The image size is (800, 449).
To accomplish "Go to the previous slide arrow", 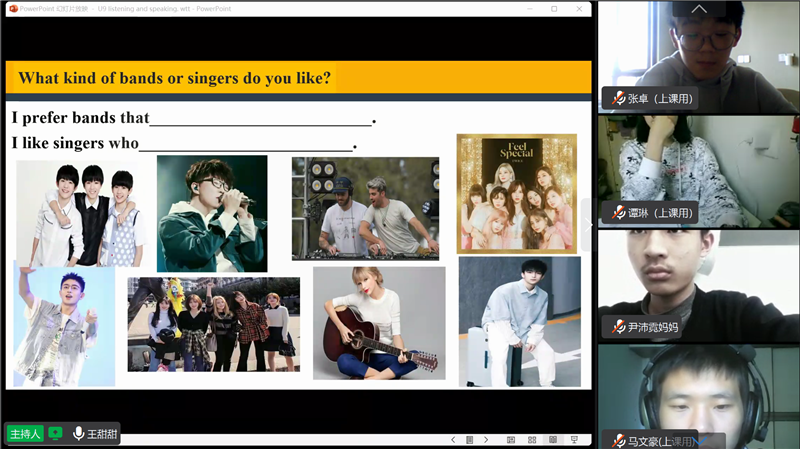I will (453, 440).
